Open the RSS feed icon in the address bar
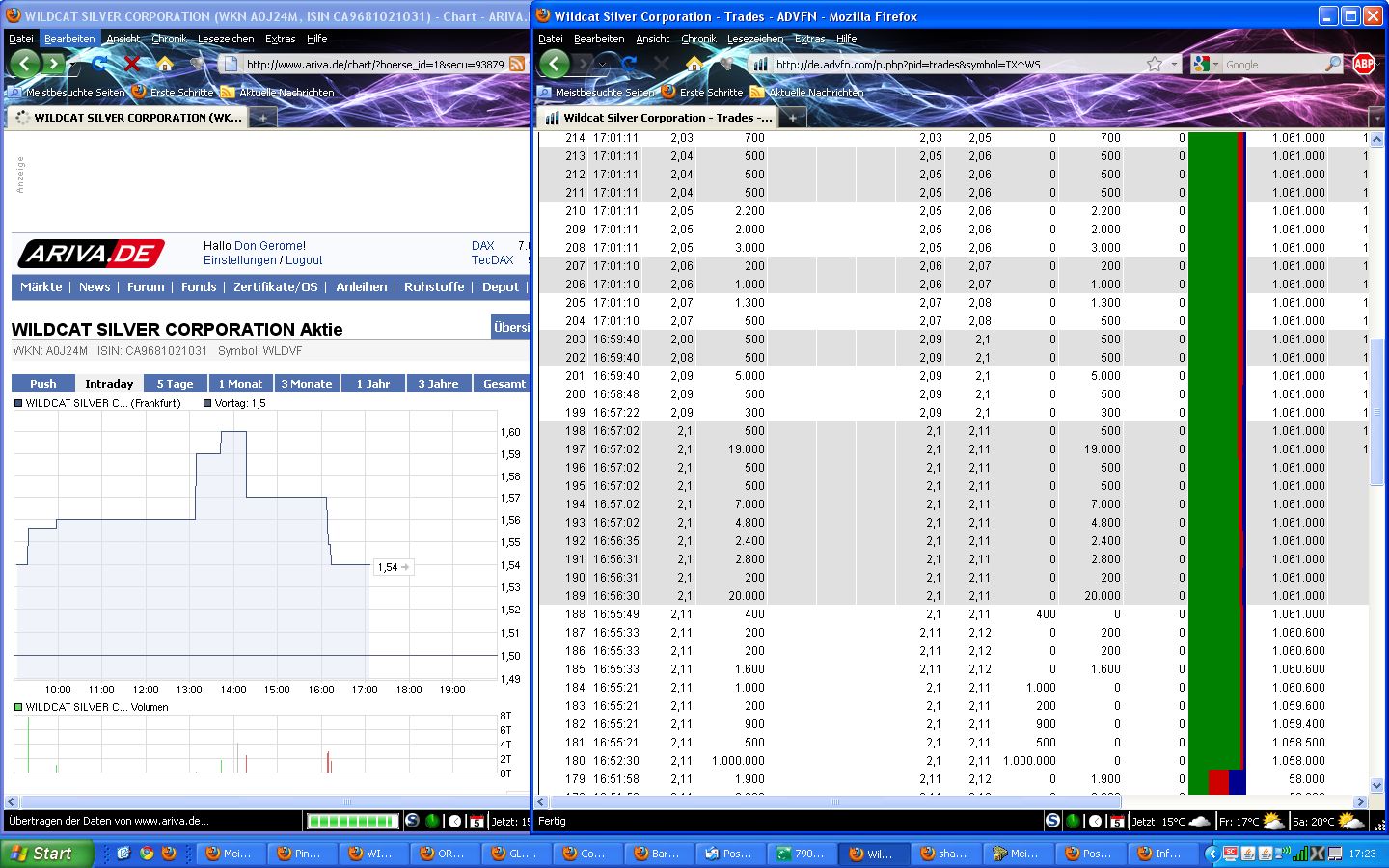 click(518, 64)
